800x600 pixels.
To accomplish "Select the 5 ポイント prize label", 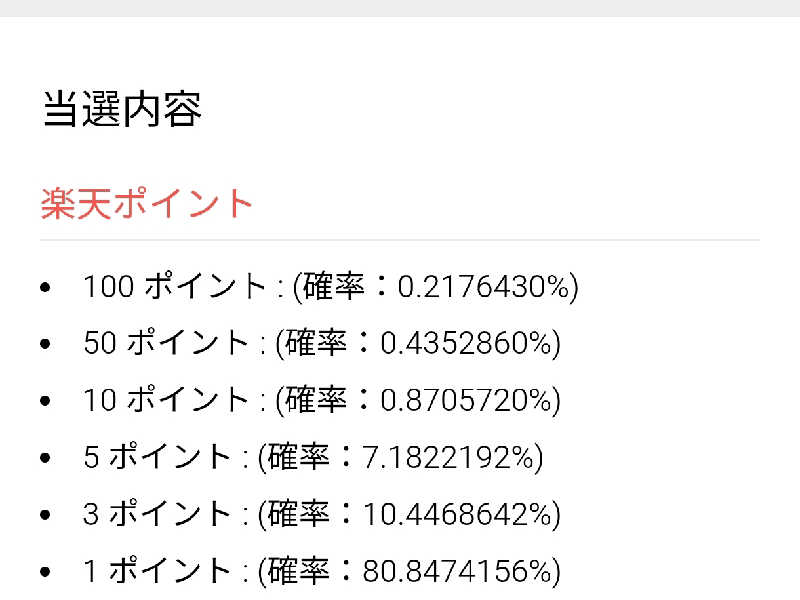I will tap(157, 458).
